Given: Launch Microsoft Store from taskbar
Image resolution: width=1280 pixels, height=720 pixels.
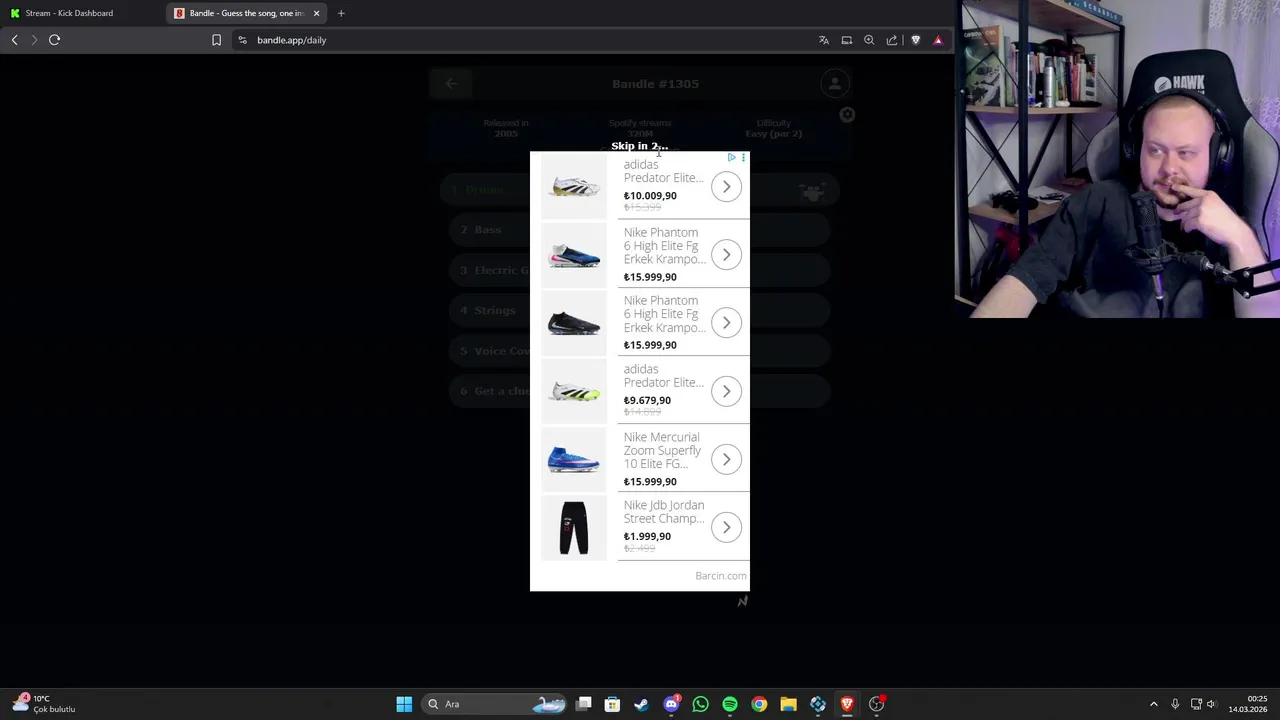Looking at the screenshot, I should coord(612,704).
